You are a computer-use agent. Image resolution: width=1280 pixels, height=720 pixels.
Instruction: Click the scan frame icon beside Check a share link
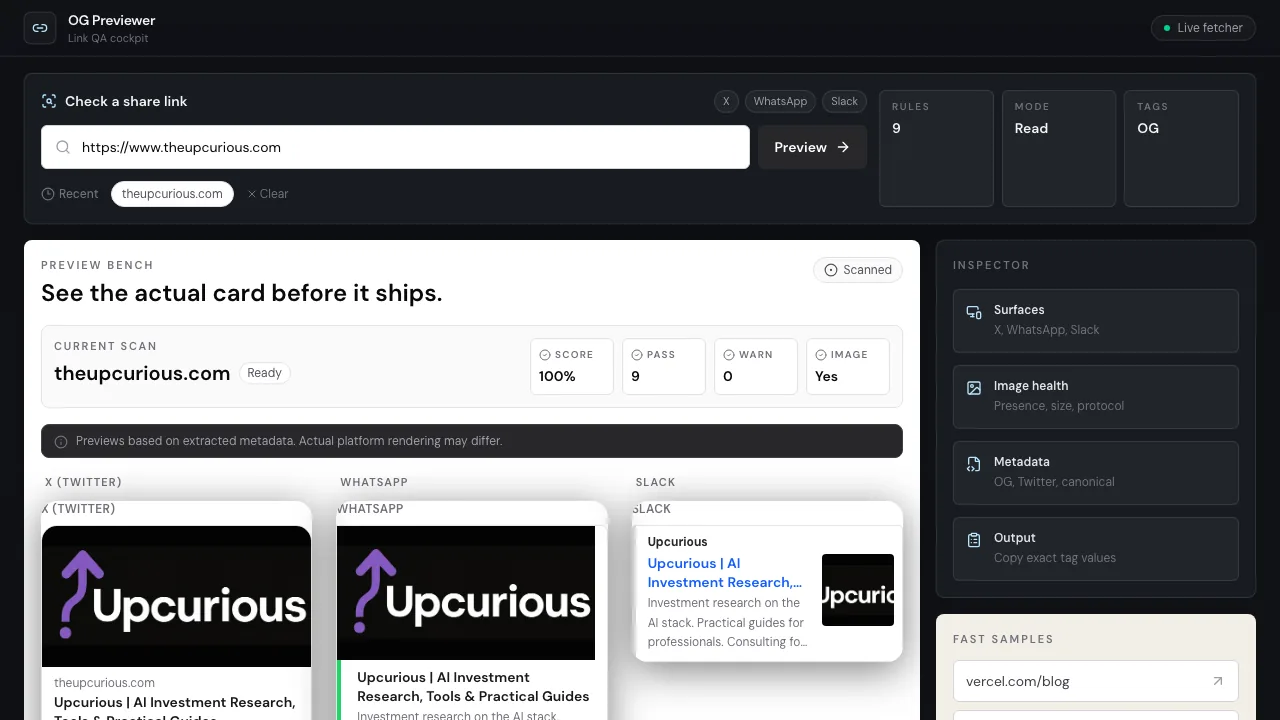pos(49,101)
